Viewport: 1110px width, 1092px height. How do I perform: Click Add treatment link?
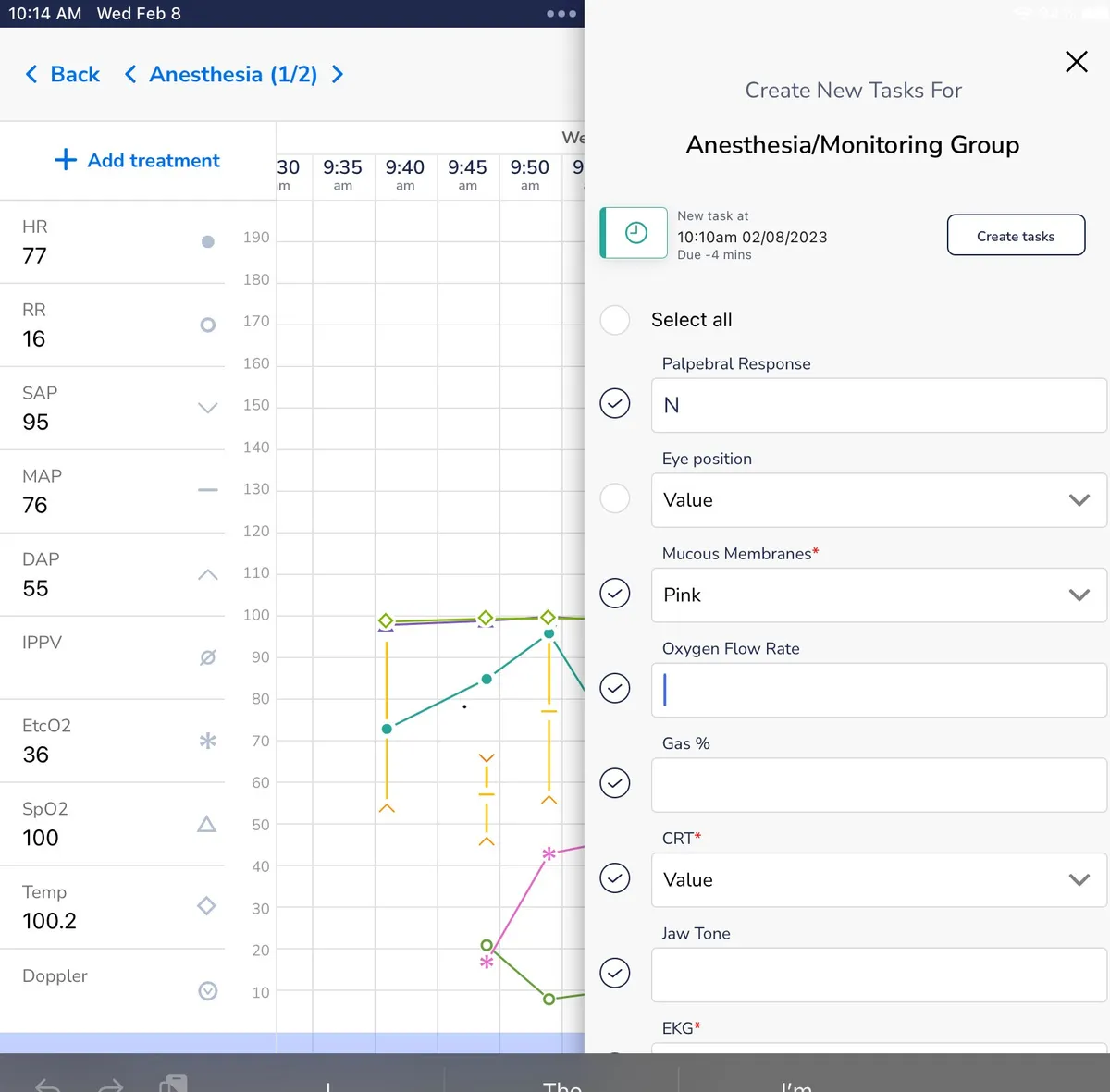(x=138, y=161)
